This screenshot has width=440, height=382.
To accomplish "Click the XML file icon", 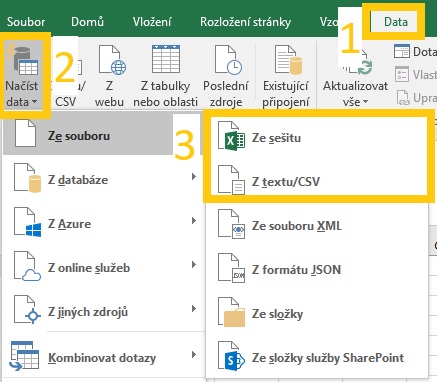I will click(231, 224).
